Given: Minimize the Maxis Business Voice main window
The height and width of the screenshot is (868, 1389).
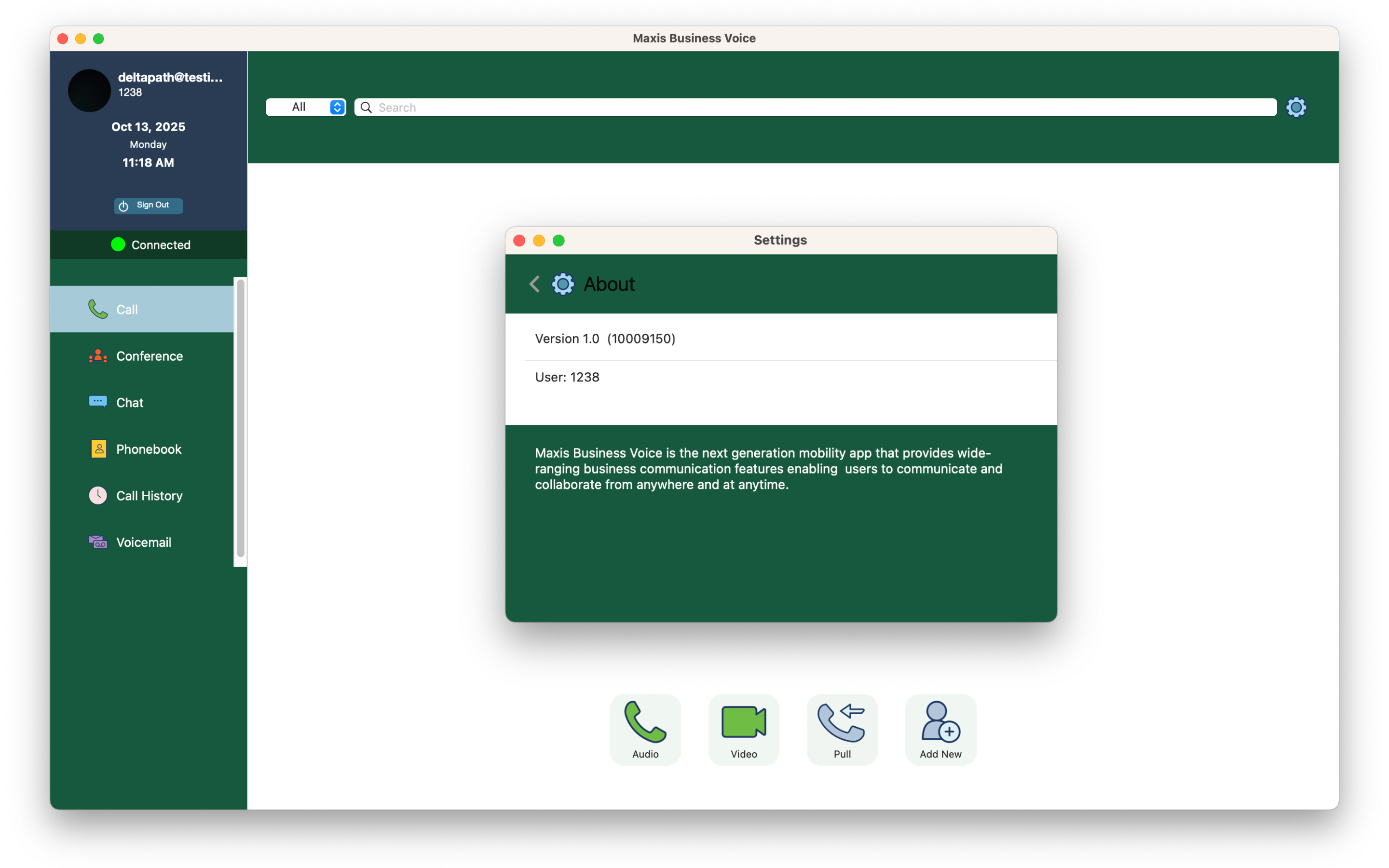Looking at the screenshot, I should (81, 39).
